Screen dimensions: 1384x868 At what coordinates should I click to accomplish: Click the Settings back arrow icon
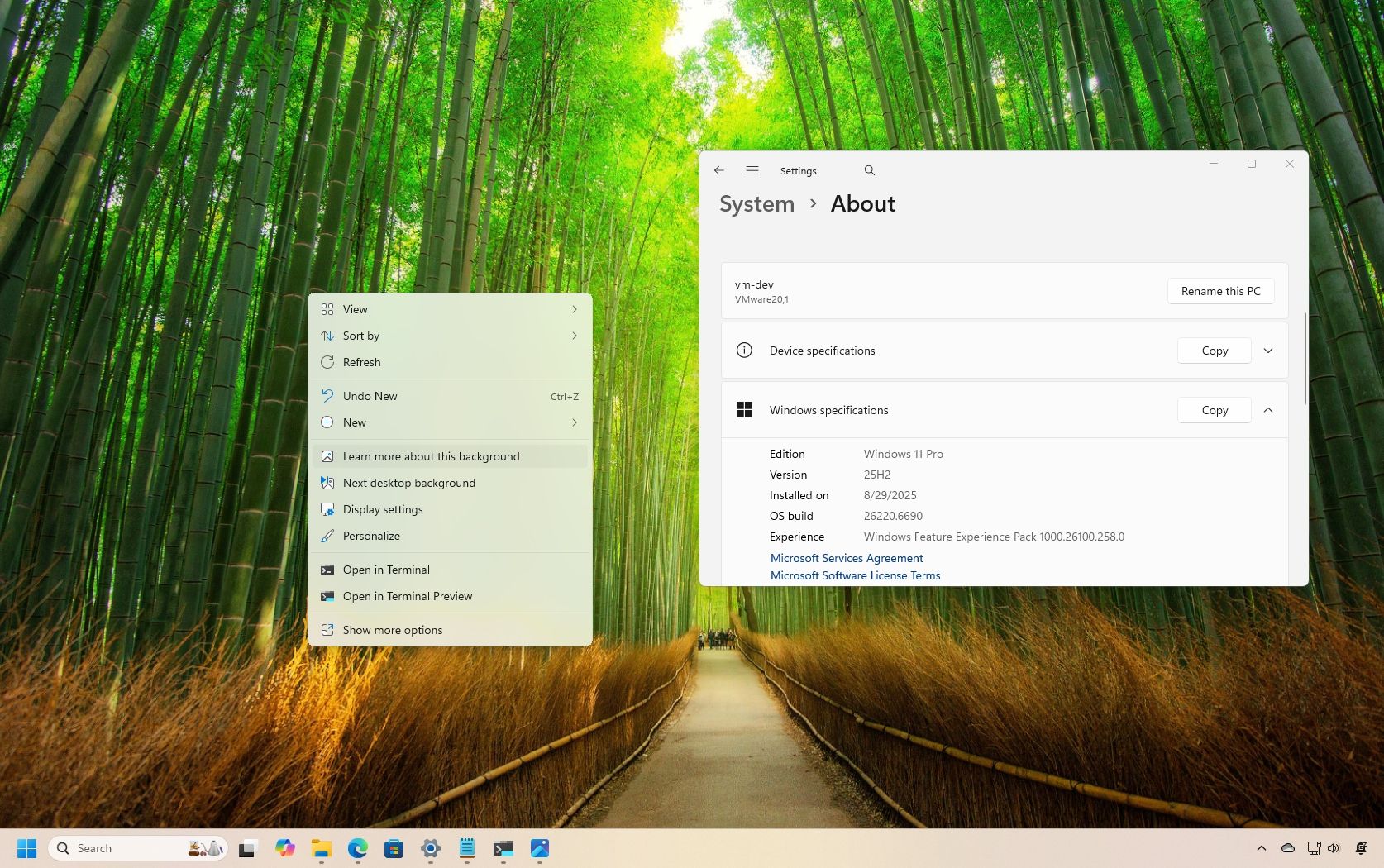point(718,170)
